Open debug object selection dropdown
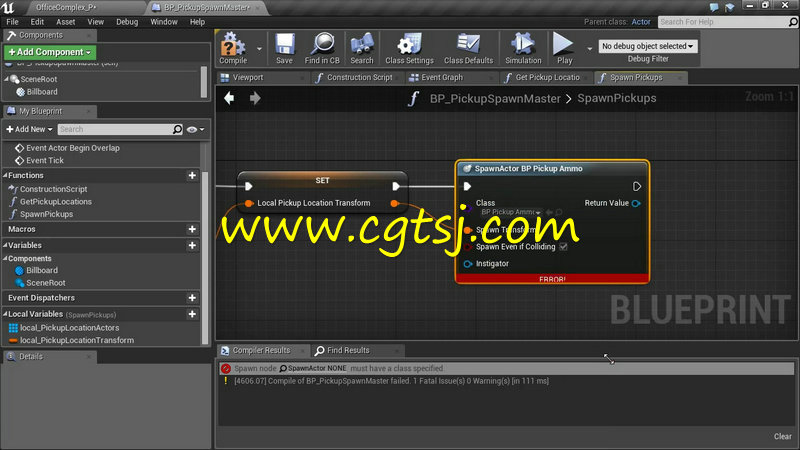800x450 pixels. pyautogui.click(x=647, y=46)
